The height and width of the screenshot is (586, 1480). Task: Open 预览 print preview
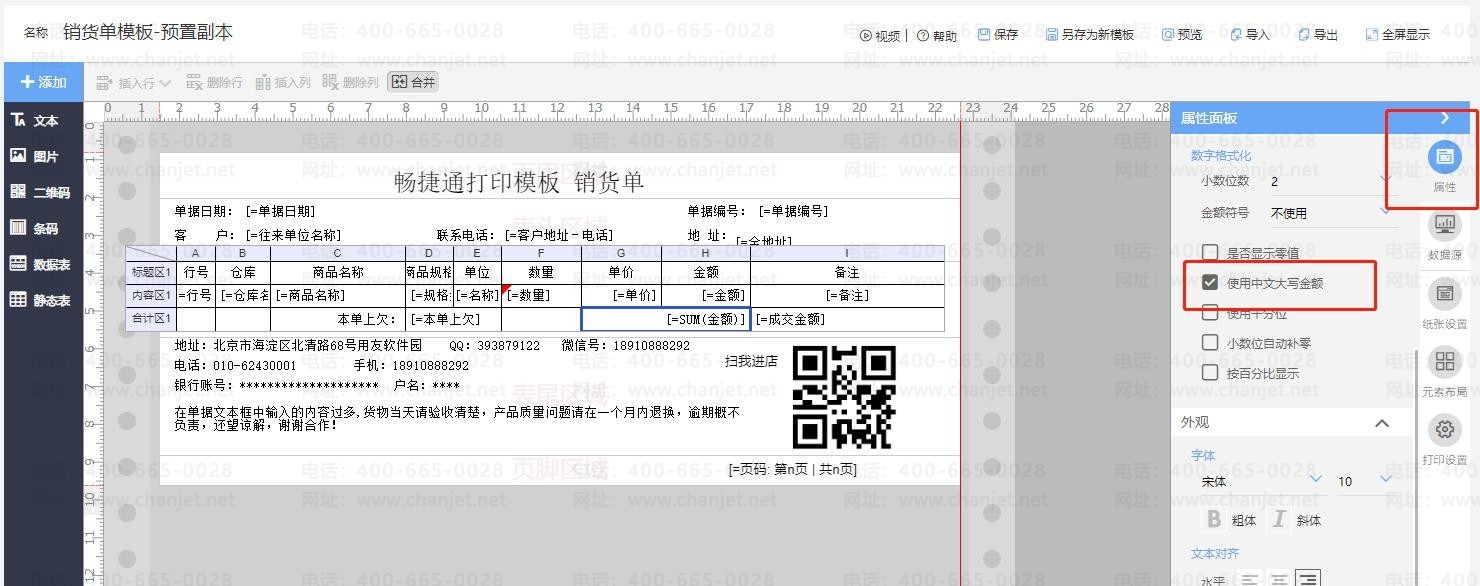1182,35
